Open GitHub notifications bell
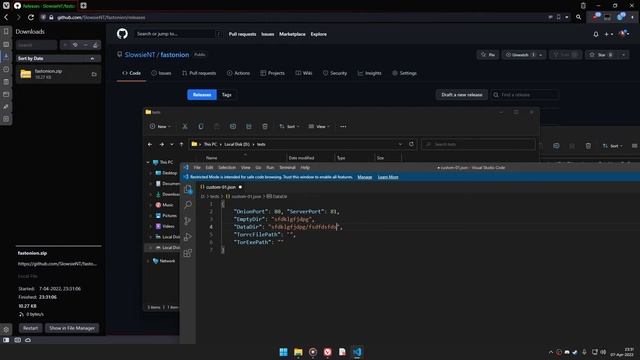The image size is (640, 360). (x=596, y=34)
